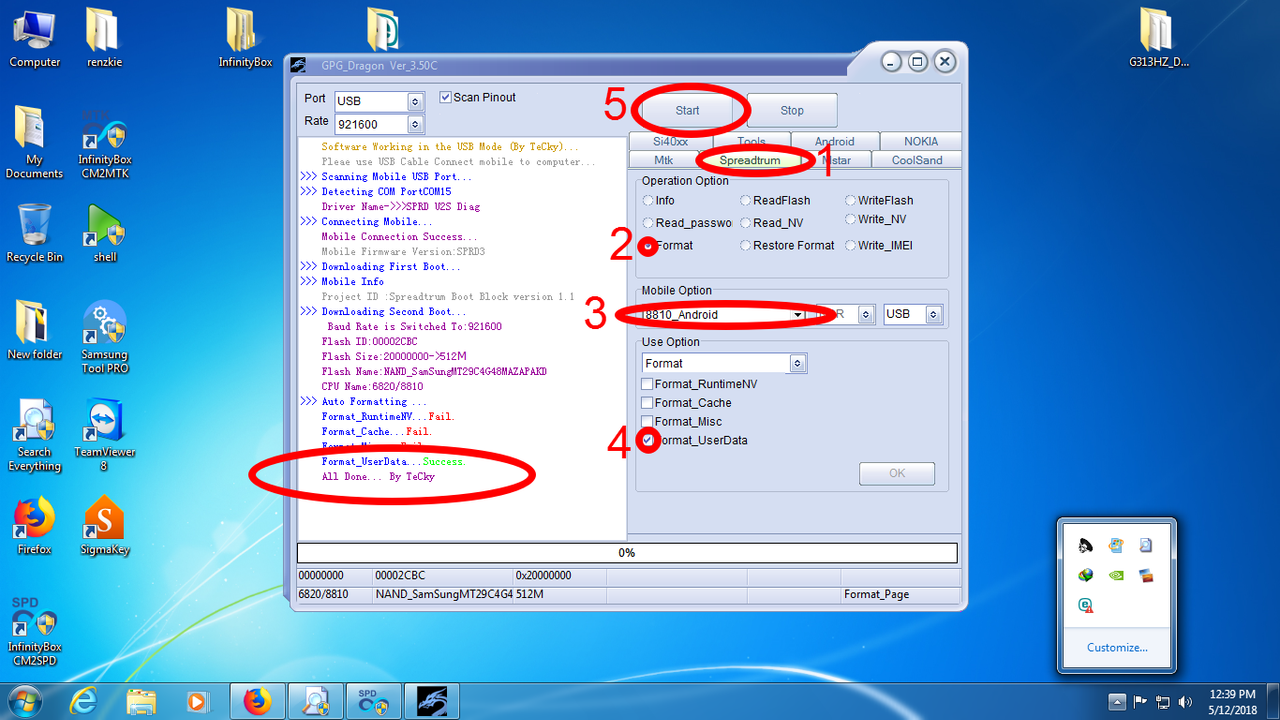Uncheck Format_UserData
The width and height of the screenshot is (1280, 720).
(x=646, y=440)
